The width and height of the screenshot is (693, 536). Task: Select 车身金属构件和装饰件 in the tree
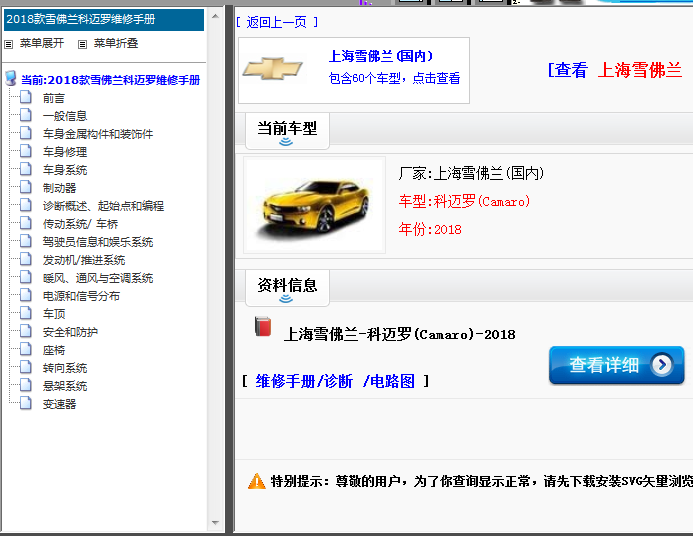pos(98,134)
